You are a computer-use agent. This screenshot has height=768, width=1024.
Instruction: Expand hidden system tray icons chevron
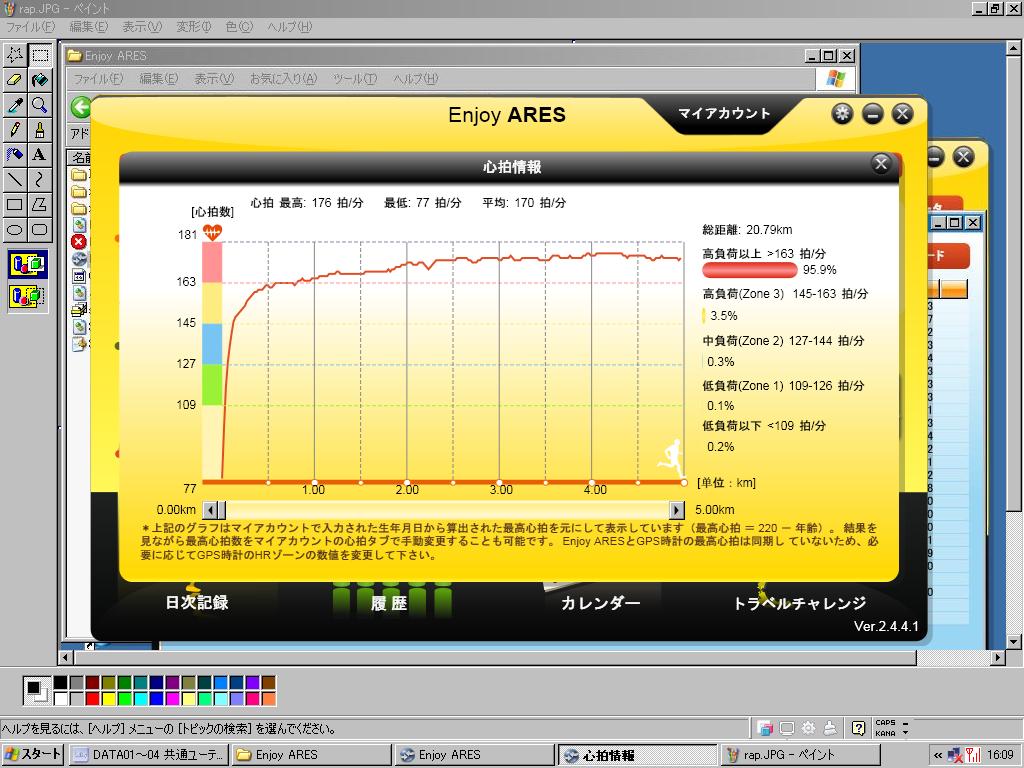(938, 755)
